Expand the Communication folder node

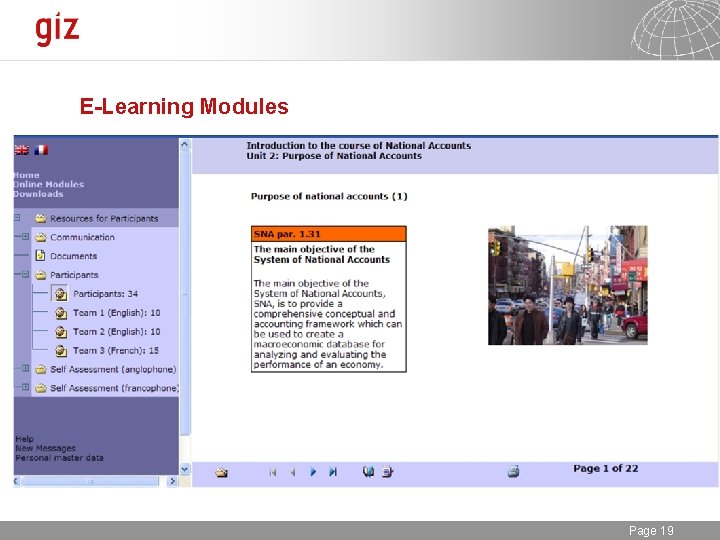click(x=25, y=236)
